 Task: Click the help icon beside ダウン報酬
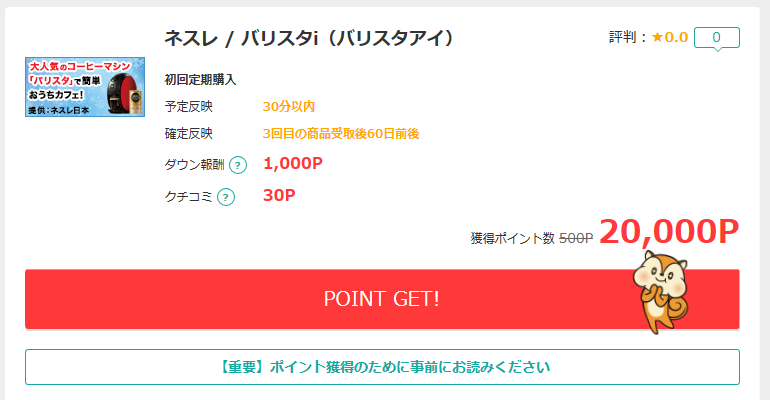pos(238,165)
